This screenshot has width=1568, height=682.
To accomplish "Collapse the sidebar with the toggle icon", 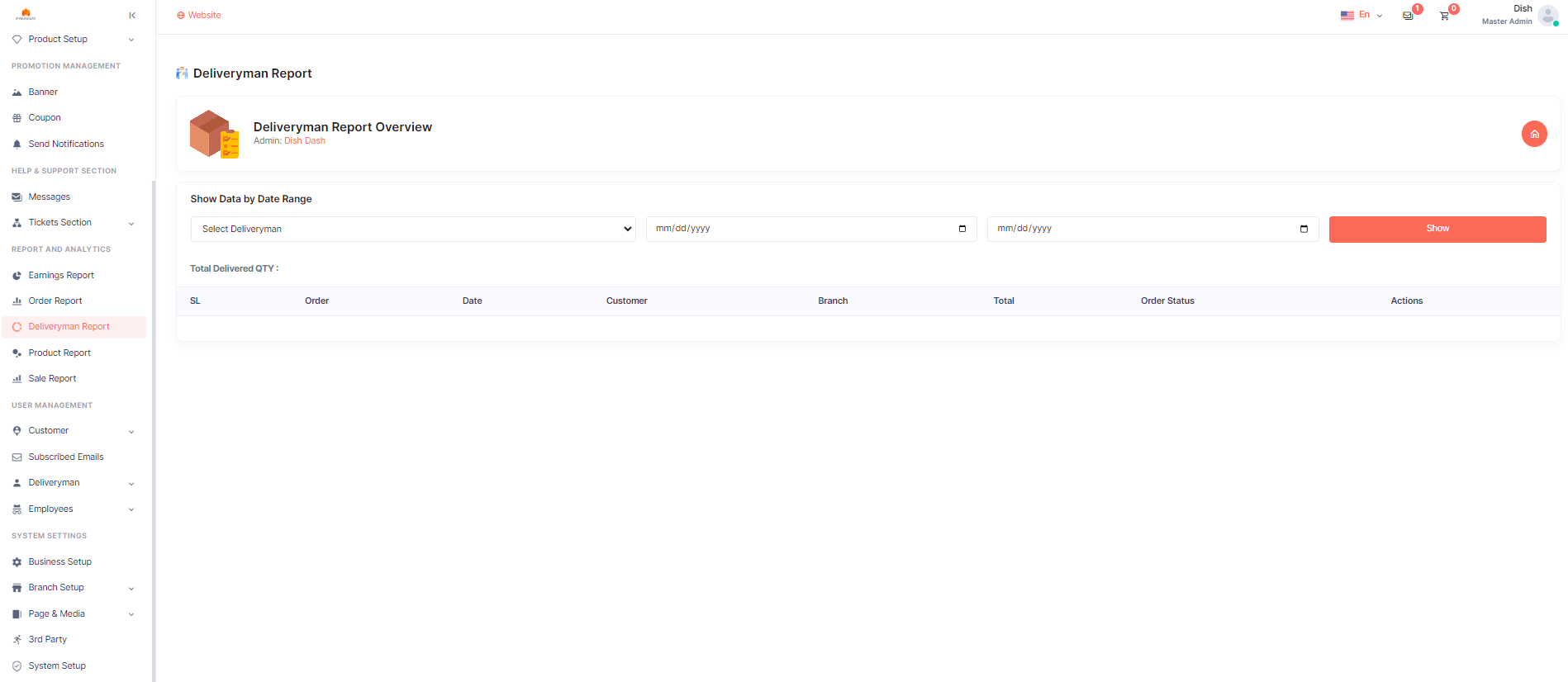I will (x=132, y=16).
